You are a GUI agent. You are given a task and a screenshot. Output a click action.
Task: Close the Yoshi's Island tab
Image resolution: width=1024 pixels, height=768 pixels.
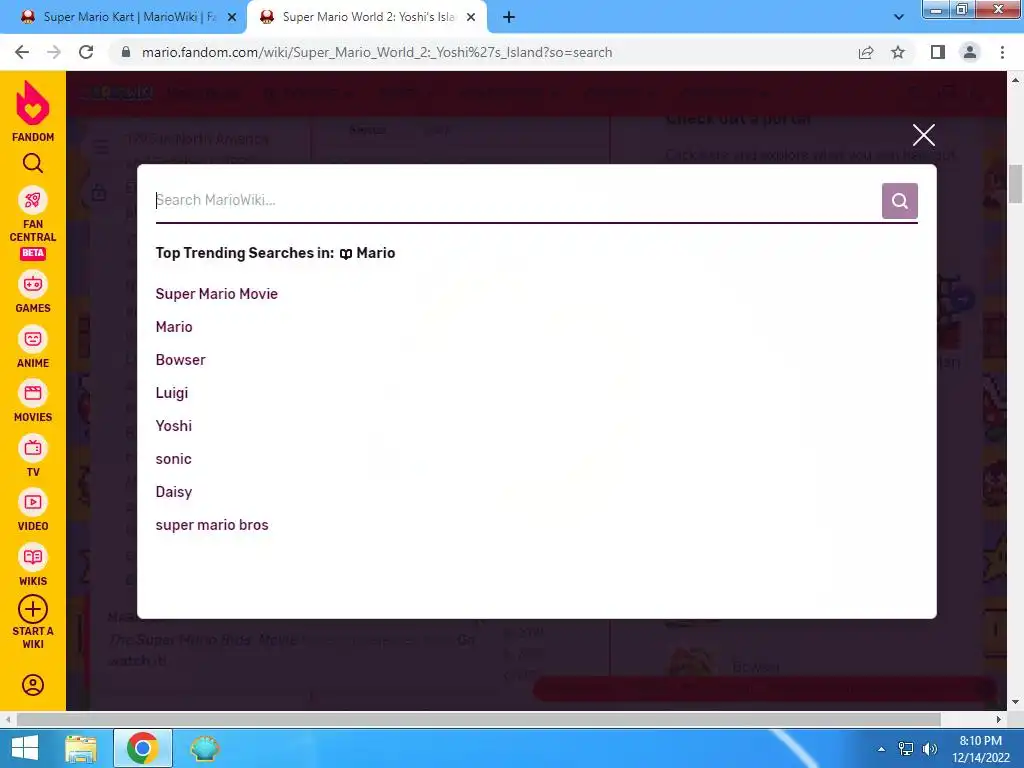471,18
